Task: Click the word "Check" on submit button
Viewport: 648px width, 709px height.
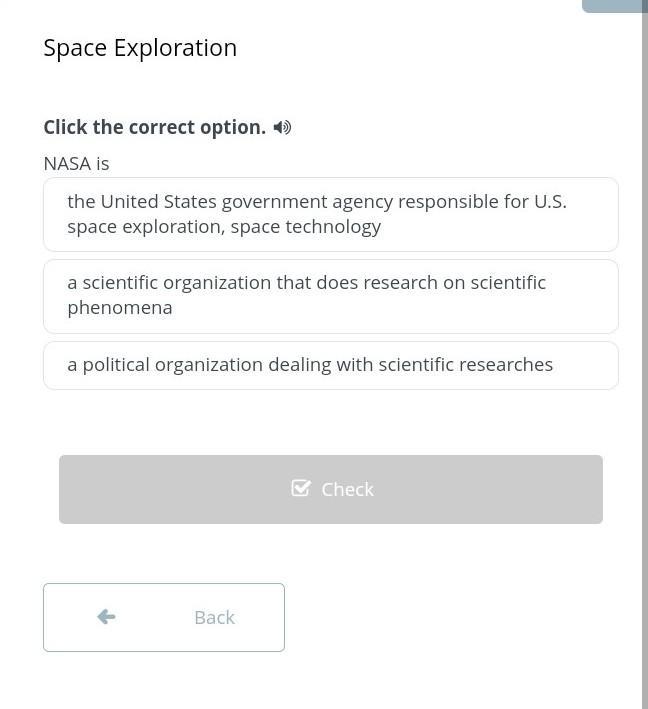Action: coord(347,489)
